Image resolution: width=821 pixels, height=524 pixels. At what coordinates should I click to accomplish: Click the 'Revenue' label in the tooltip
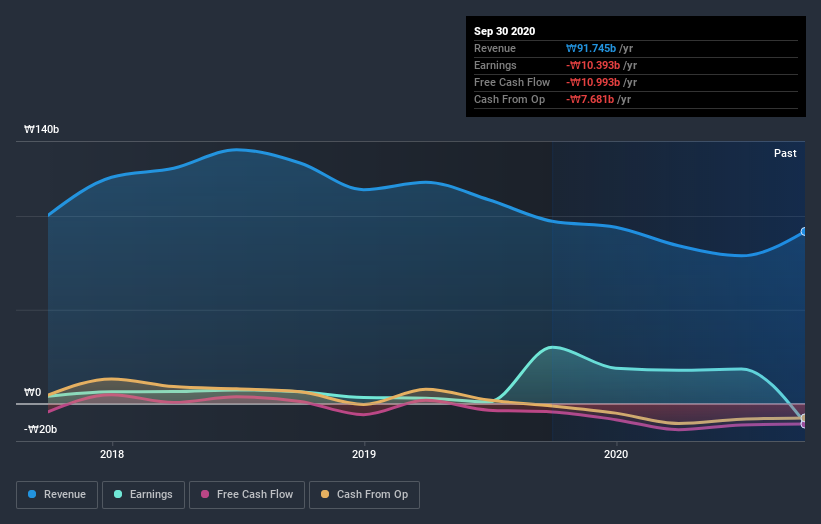coord(495,48)
